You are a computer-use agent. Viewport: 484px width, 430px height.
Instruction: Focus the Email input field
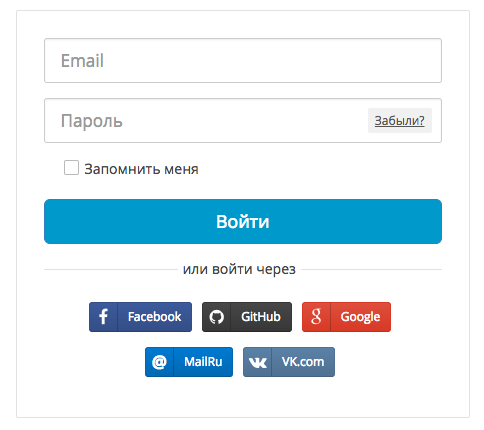[243, 61]
